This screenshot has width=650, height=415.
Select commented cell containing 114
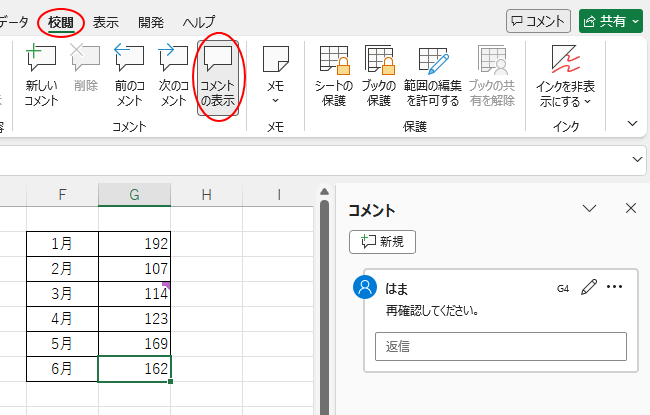pos(134,294)
